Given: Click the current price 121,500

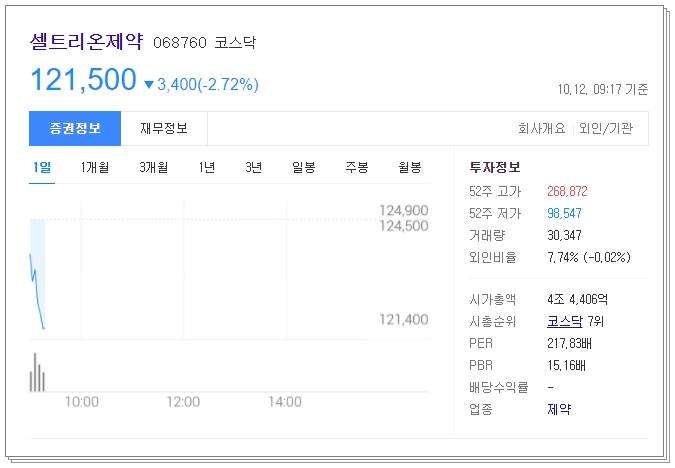Looking at the screenshot, I should pyautogui.click(x=84, y=80).
